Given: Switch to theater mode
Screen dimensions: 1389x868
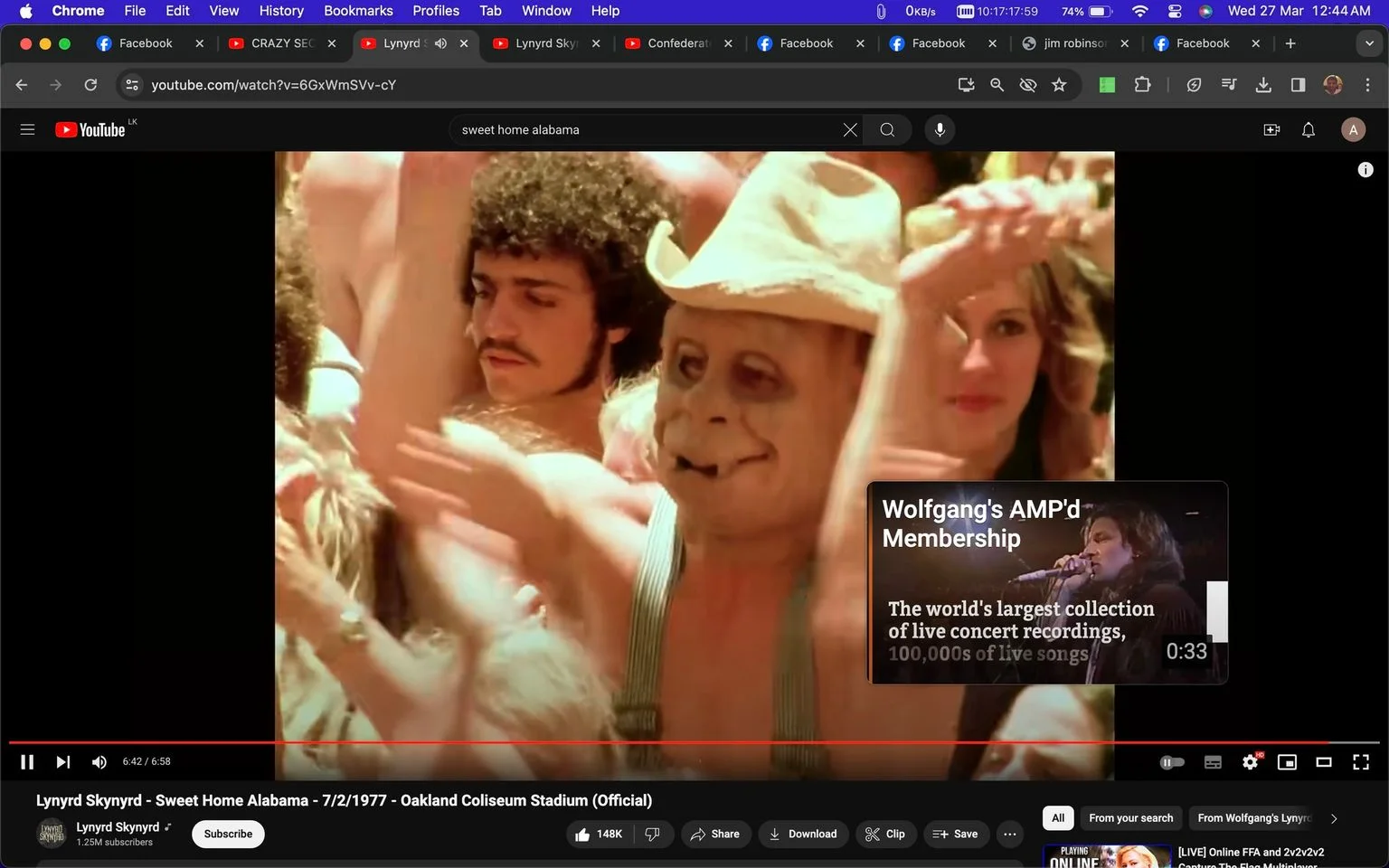Looking at the screenshot, I should click(1324, 762).
